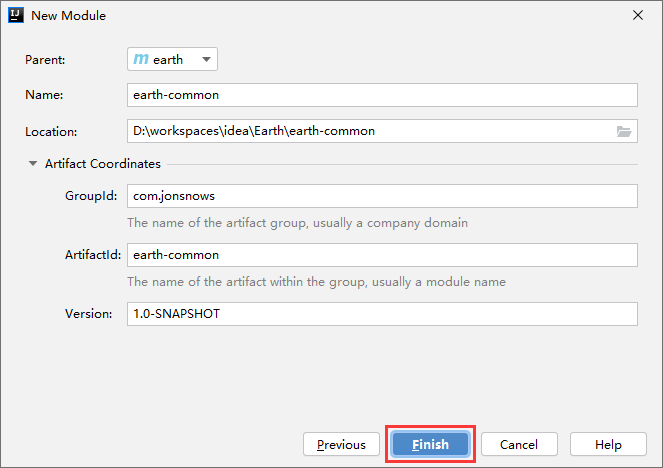
Task: Click the 'New Module' title bar text
Action: 70,16
